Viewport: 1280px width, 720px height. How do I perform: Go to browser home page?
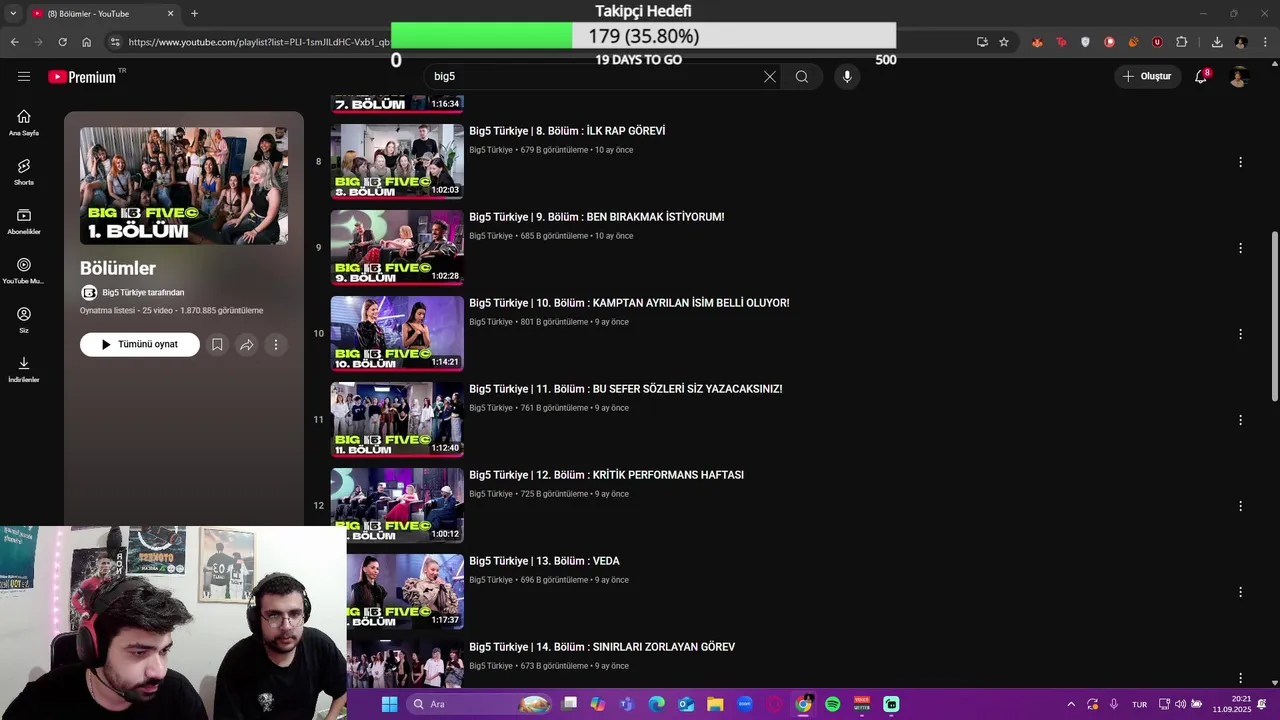point(86,42)
